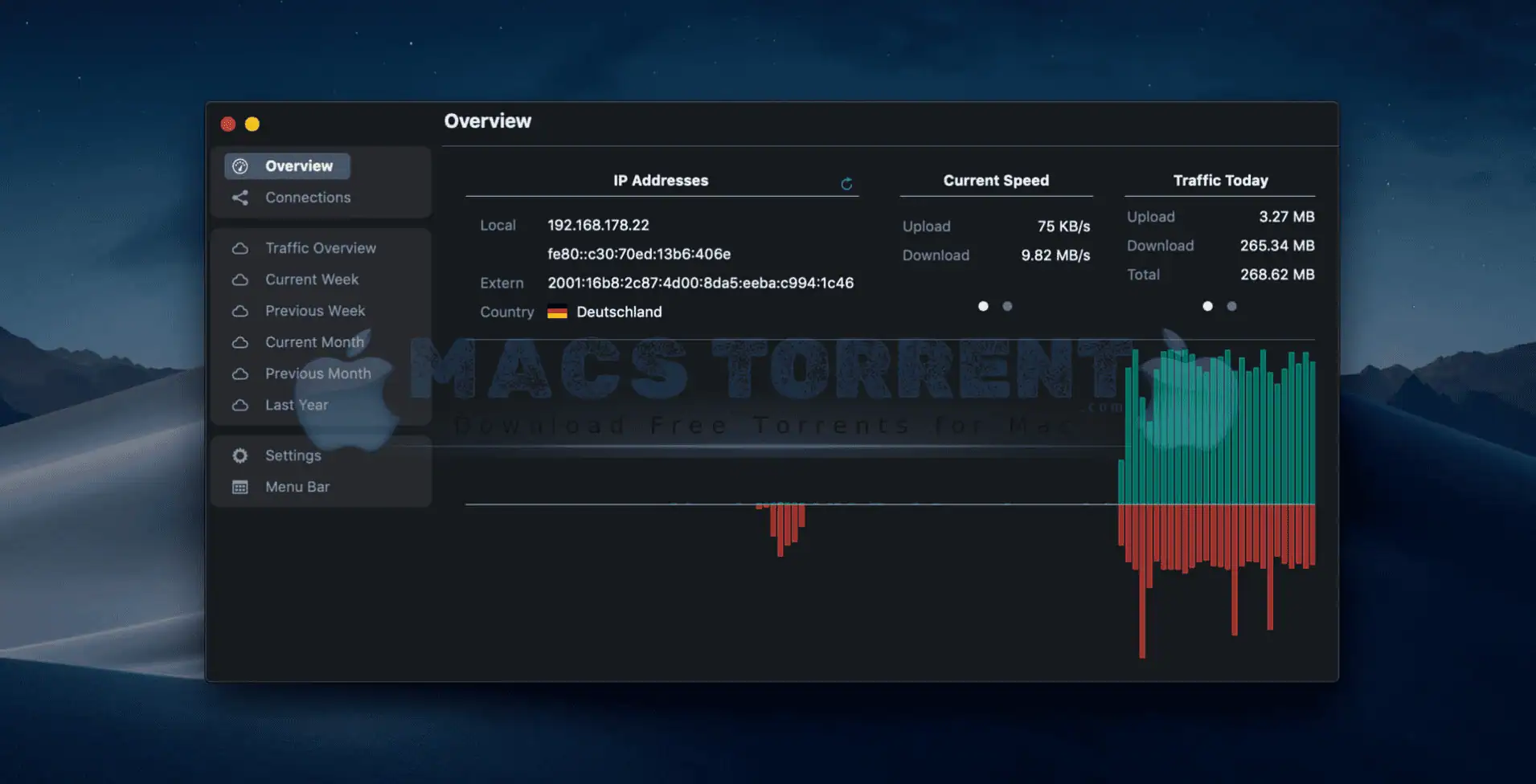
Task: Click the country name Deutschland
Action: pos(619,312)
